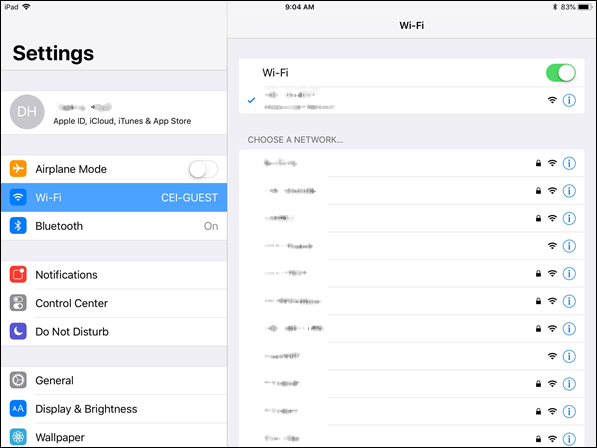
Task: Expand info for last visible network
Action: (x=569, y=439)
